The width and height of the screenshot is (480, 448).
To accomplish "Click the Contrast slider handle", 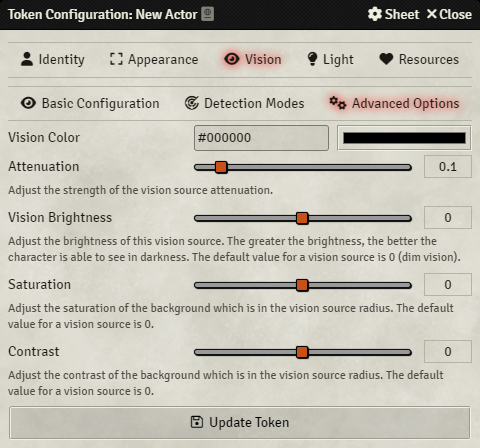I will pyautogui.click(x=302, y=352).
